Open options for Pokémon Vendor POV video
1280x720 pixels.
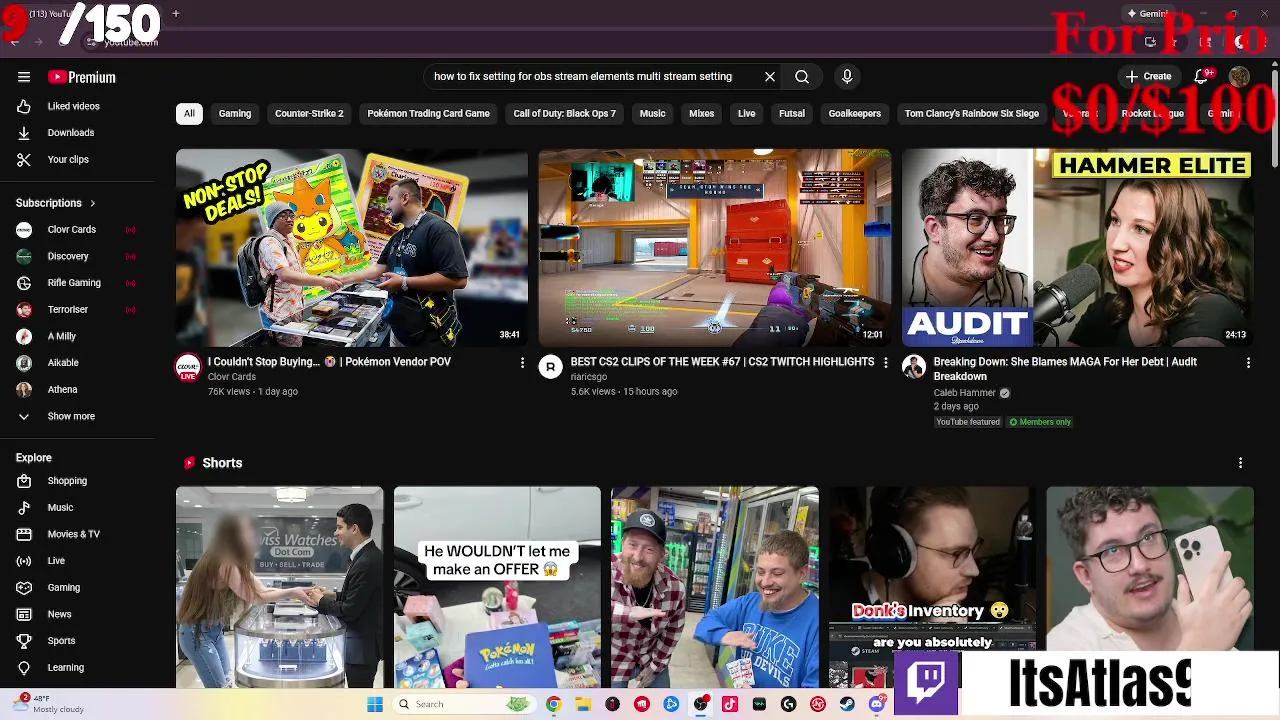click(x=522, y=363)
